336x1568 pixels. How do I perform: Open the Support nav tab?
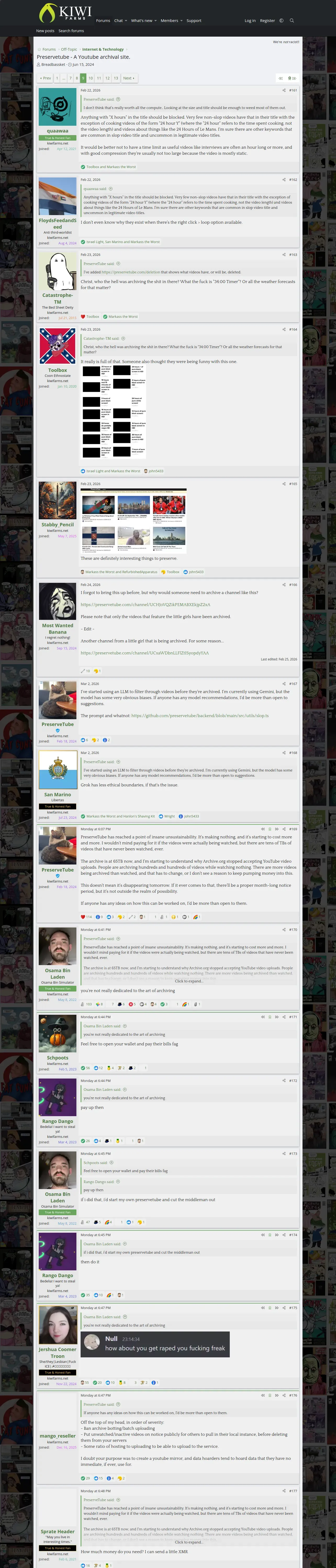[194, 21]
